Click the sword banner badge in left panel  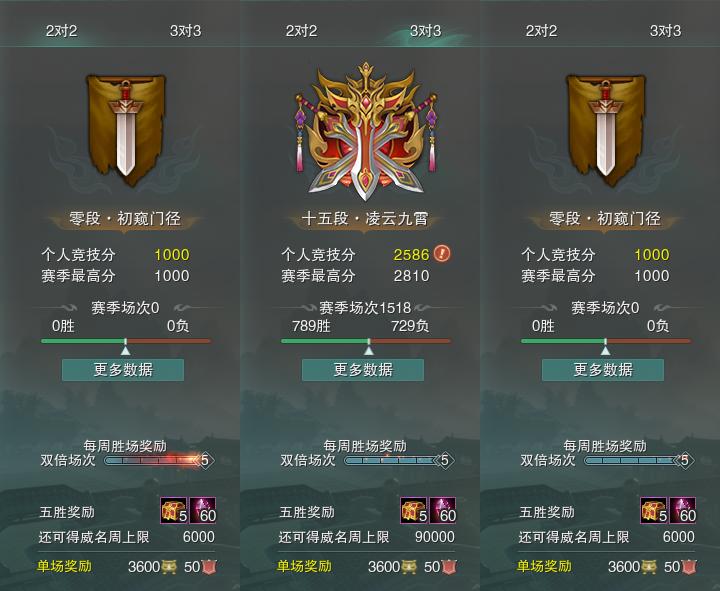[x=125, y=130]
